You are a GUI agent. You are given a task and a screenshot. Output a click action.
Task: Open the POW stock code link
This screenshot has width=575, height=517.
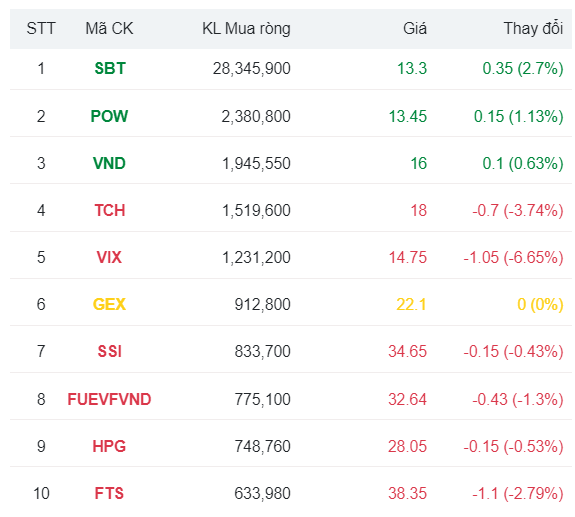tap(109, 116)
